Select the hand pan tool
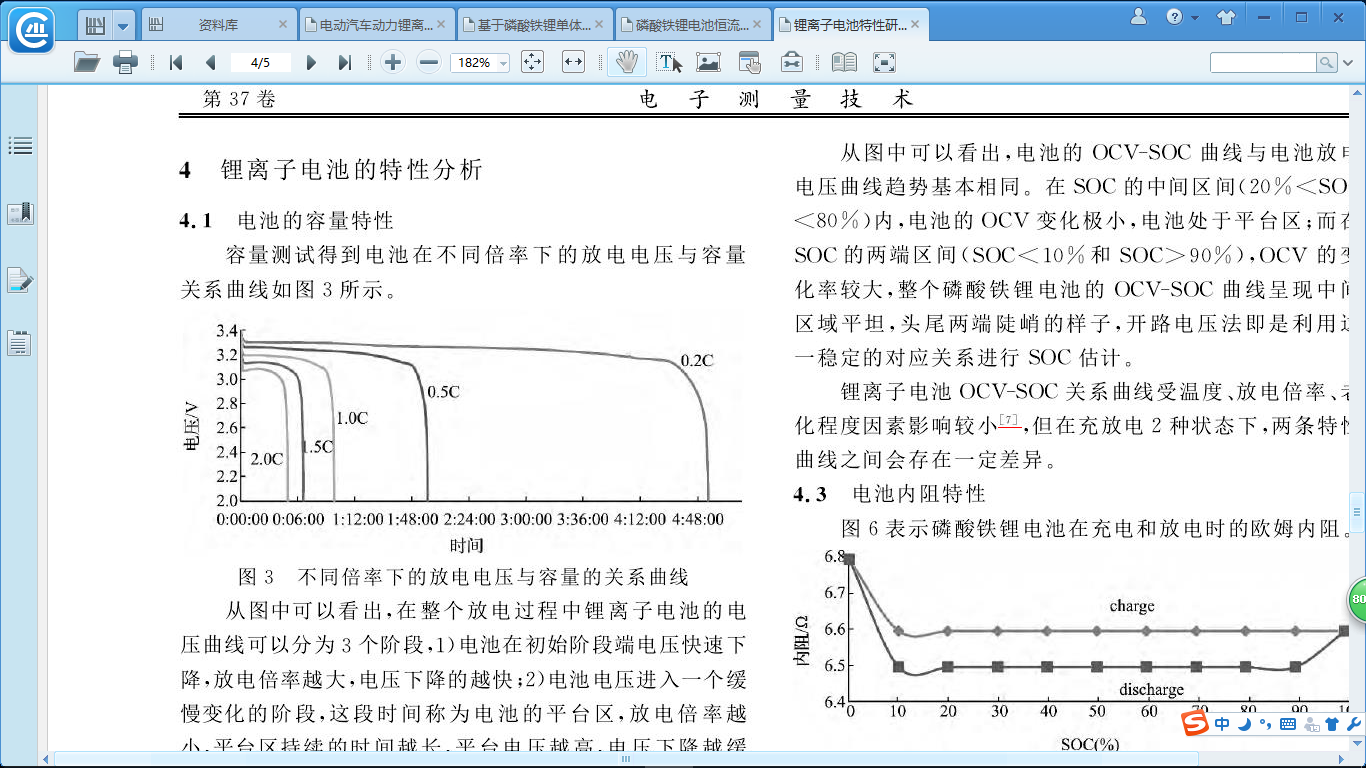1366x768 pixels. pyautogui.click(x=626, y=62)
